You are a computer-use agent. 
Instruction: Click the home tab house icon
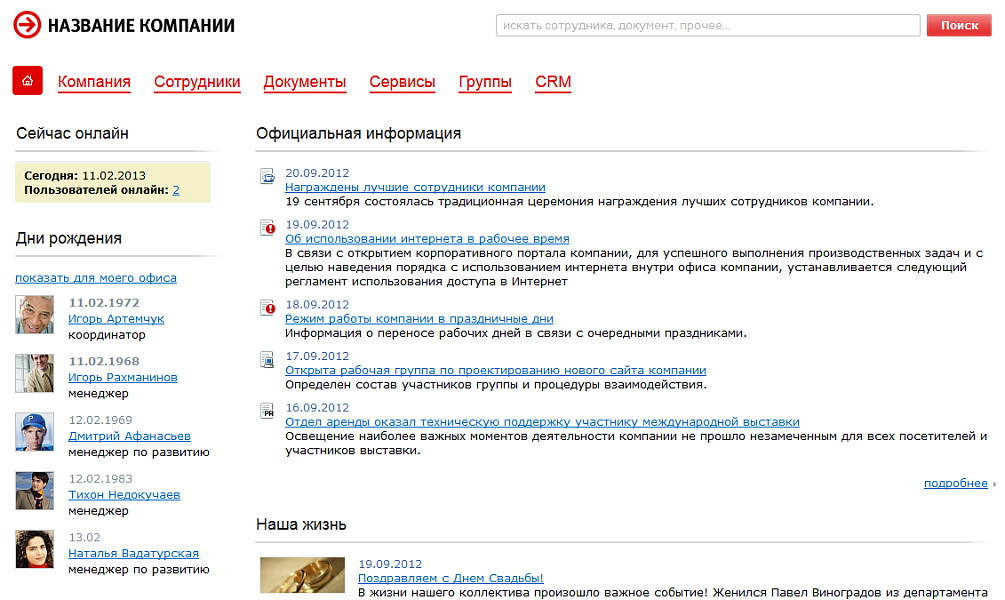[26, 81]
